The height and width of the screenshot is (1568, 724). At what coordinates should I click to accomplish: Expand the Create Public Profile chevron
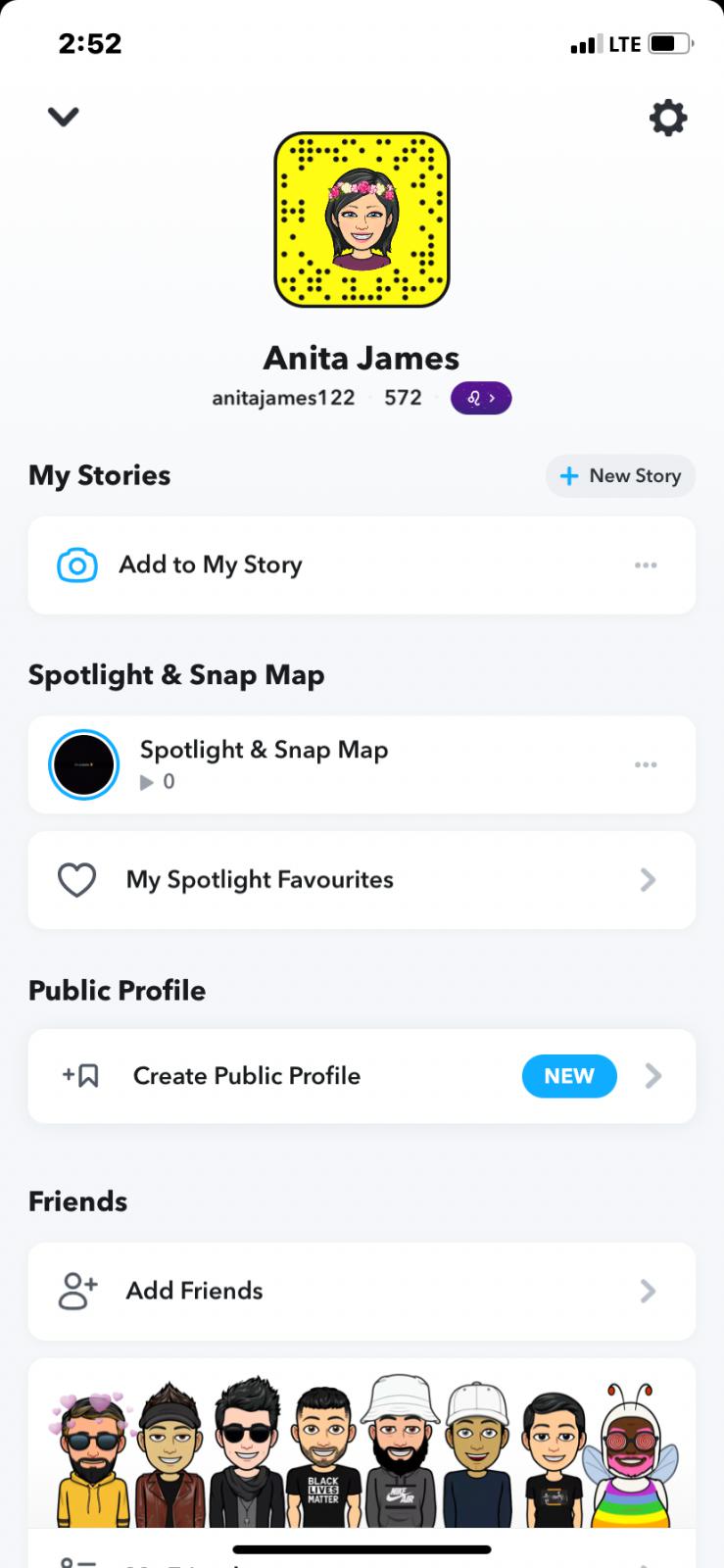pyautogui.click(x=653, y=1076)
